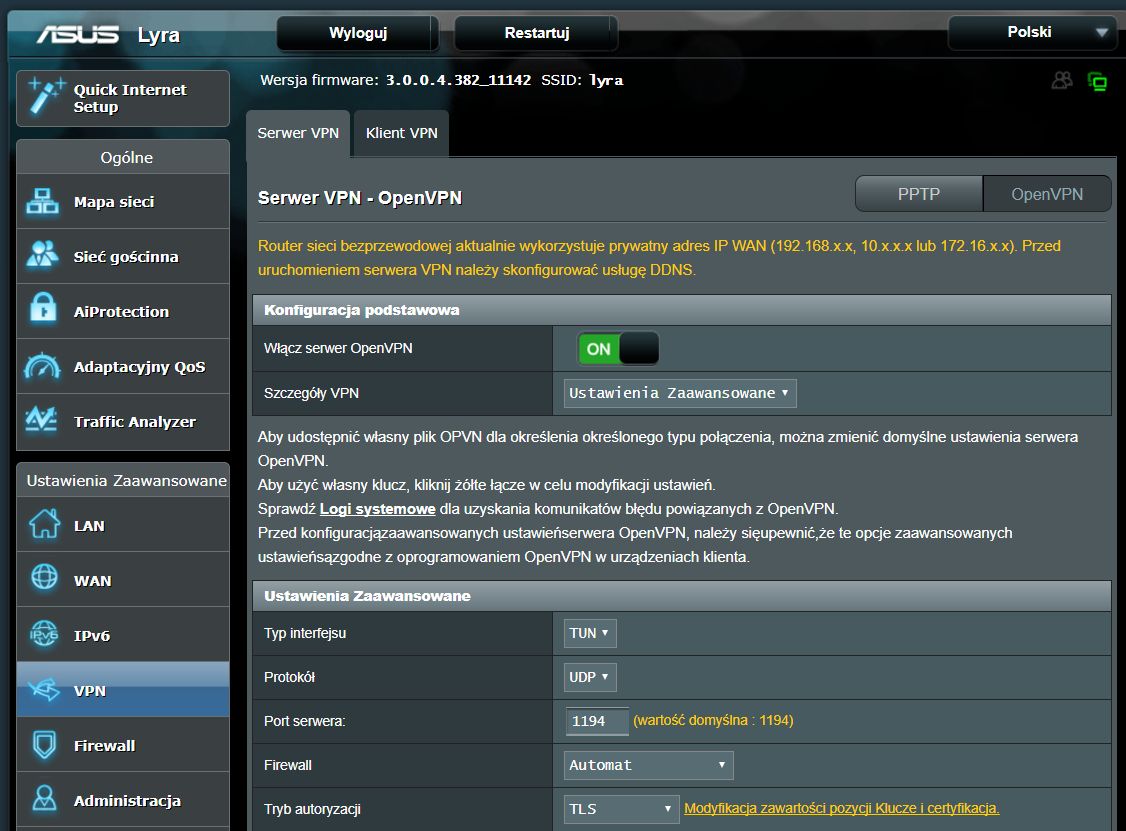Screen dimensions: 1126x831
Task: Turn off the OpenVPN server switch
Action: [x=618, y=349]
